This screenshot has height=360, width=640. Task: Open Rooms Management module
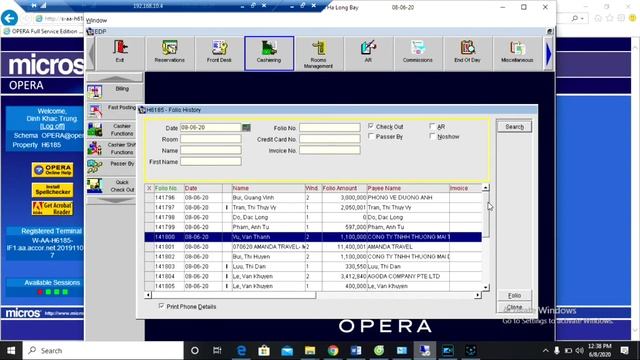(x=318, y=54)
